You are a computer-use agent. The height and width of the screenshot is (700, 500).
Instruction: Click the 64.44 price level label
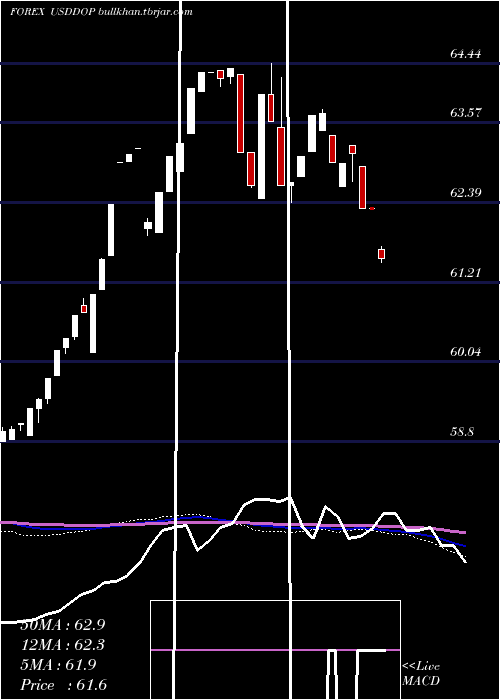coord(466,54)
